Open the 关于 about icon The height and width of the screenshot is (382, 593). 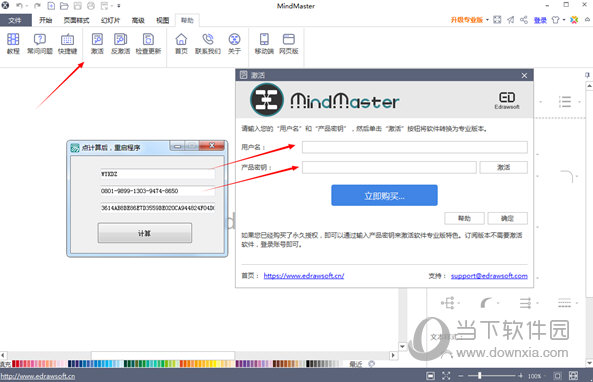click(x=234, y=43)
